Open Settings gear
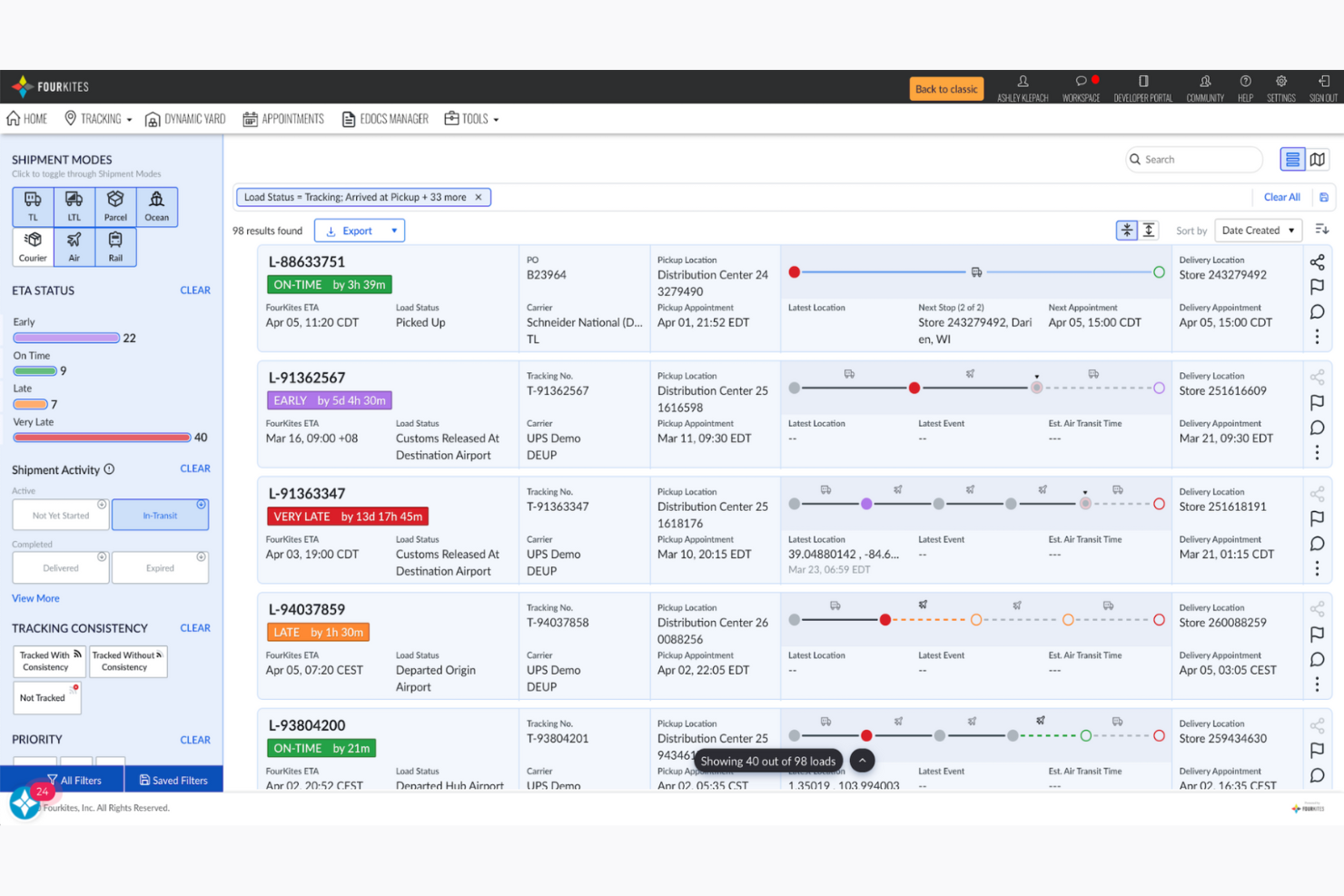This screenshot has height=896, width=1344. coord(1281,87)
